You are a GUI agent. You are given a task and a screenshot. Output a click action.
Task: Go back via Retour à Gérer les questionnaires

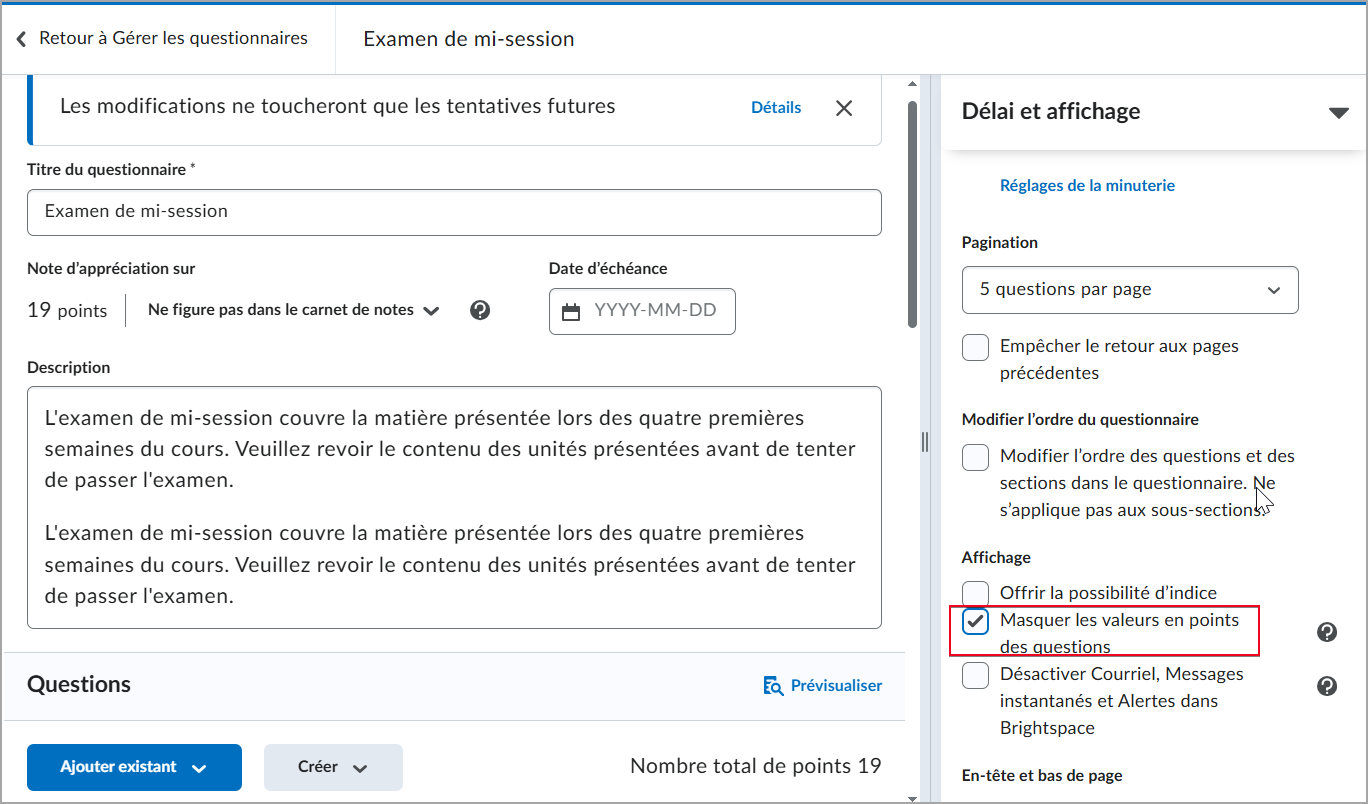click(x=173, y=39)
